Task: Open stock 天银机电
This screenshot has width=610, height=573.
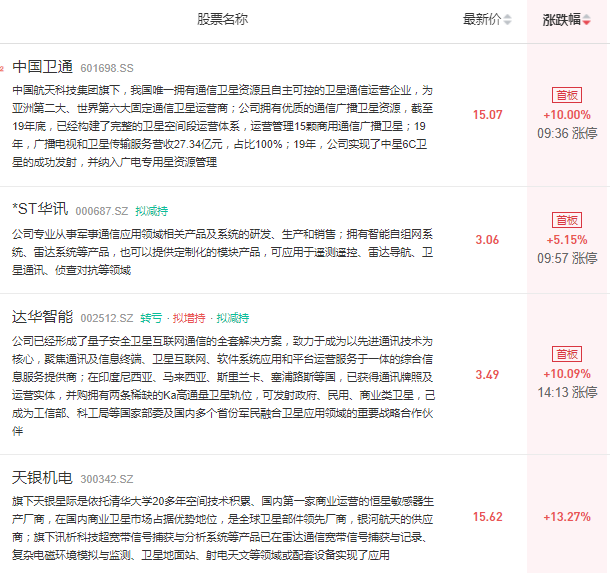Action: click(42, 478)
